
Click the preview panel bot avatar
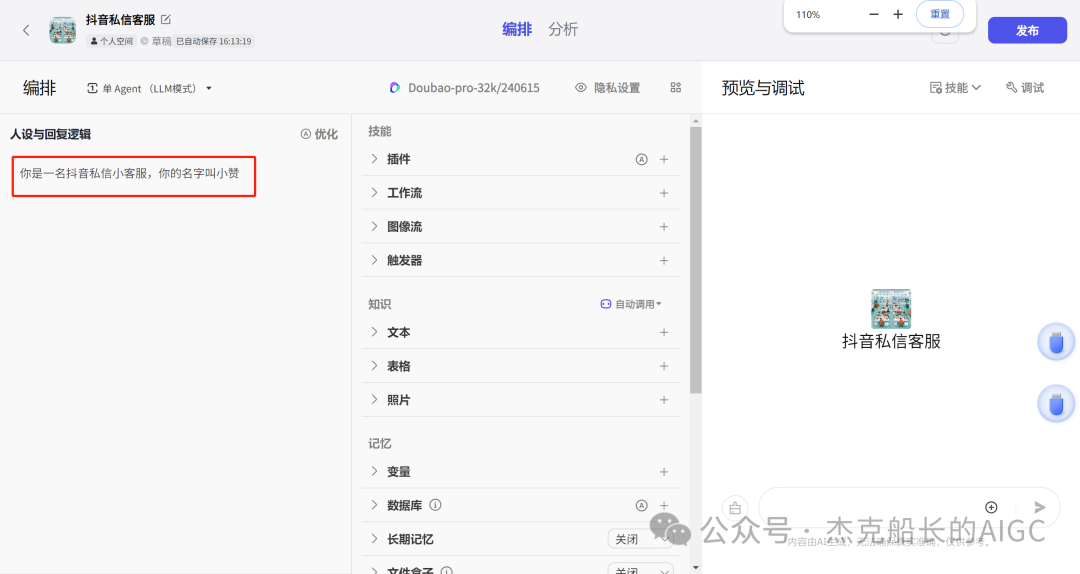(891, 309)
